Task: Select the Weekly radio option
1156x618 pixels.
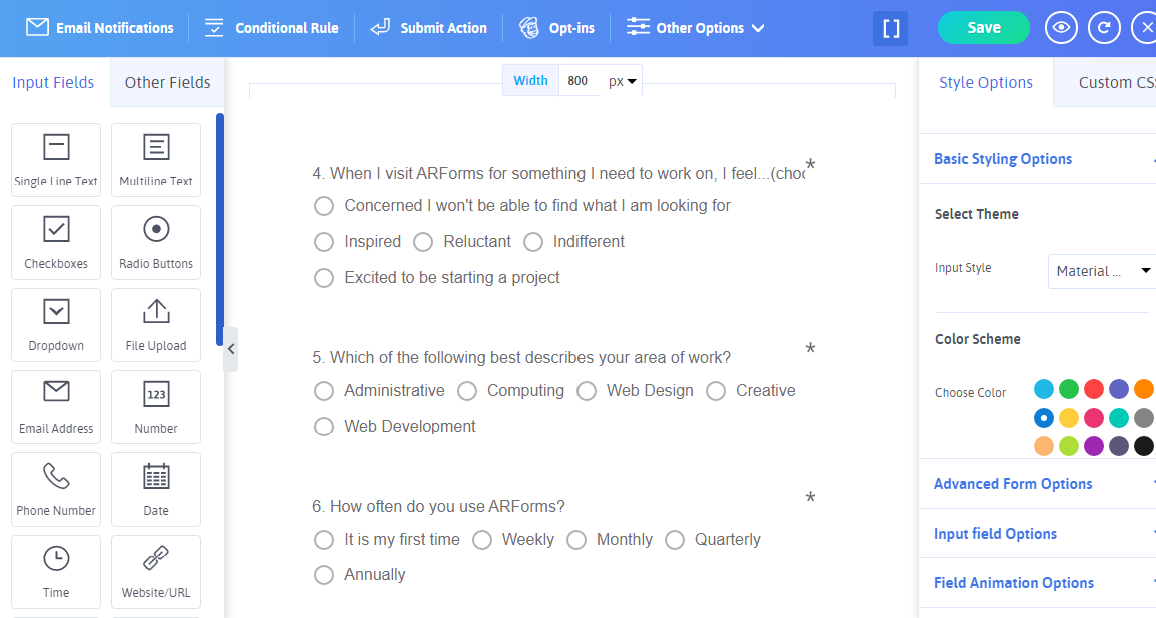Action: pos(482,540)
